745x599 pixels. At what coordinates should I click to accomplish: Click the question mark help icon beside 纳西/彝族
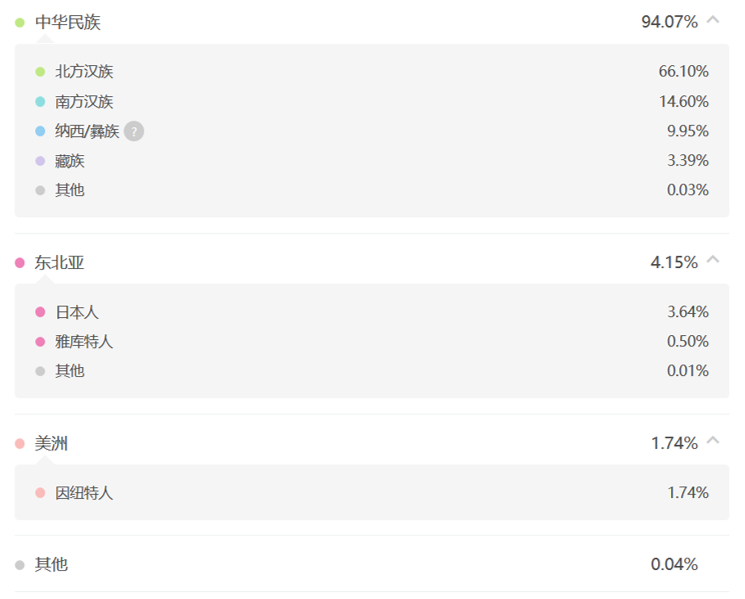coord(134,131)
